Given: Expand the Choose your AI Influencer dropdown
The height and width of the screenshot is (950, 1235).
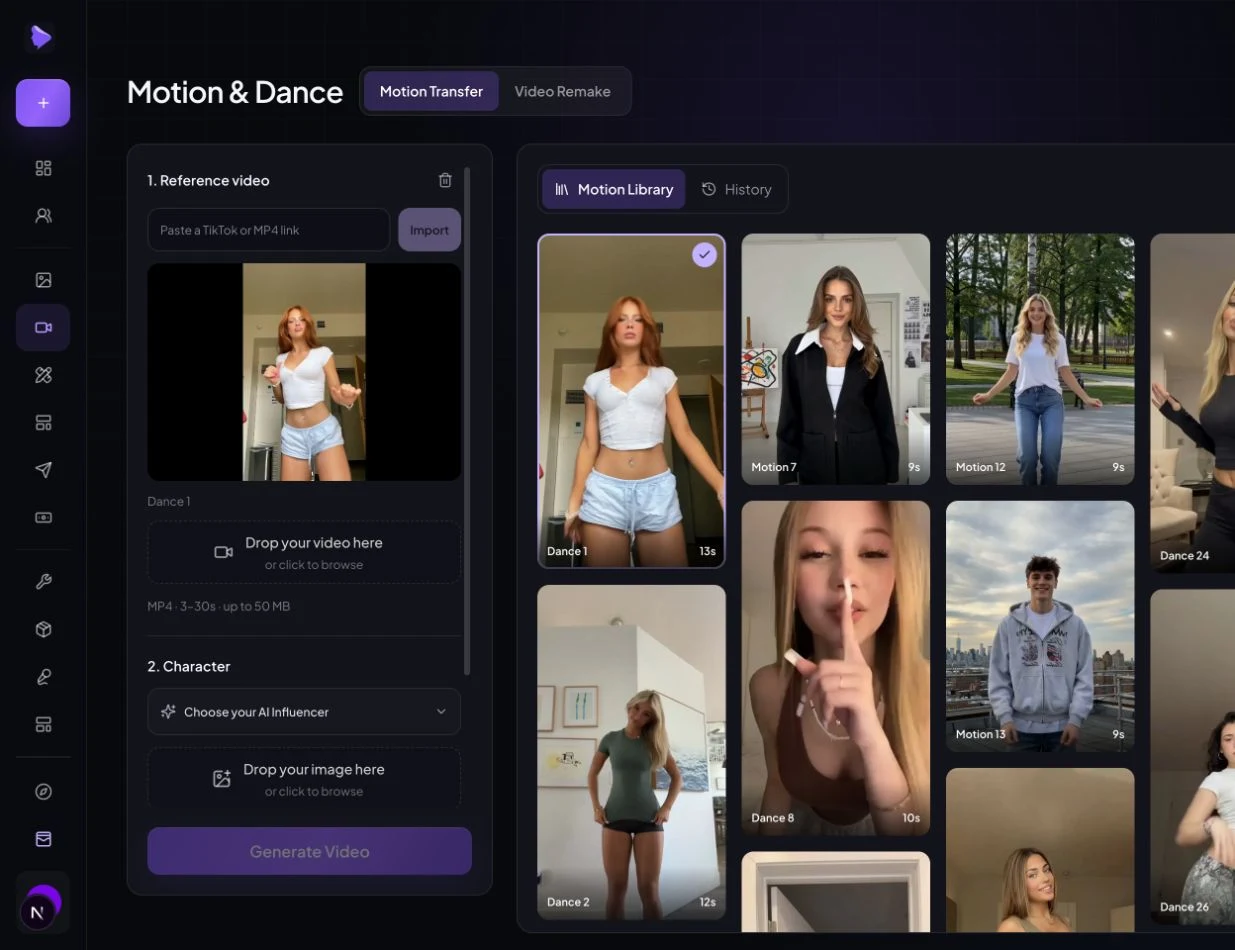Looking at the screenshot, I should click(304, 712).
